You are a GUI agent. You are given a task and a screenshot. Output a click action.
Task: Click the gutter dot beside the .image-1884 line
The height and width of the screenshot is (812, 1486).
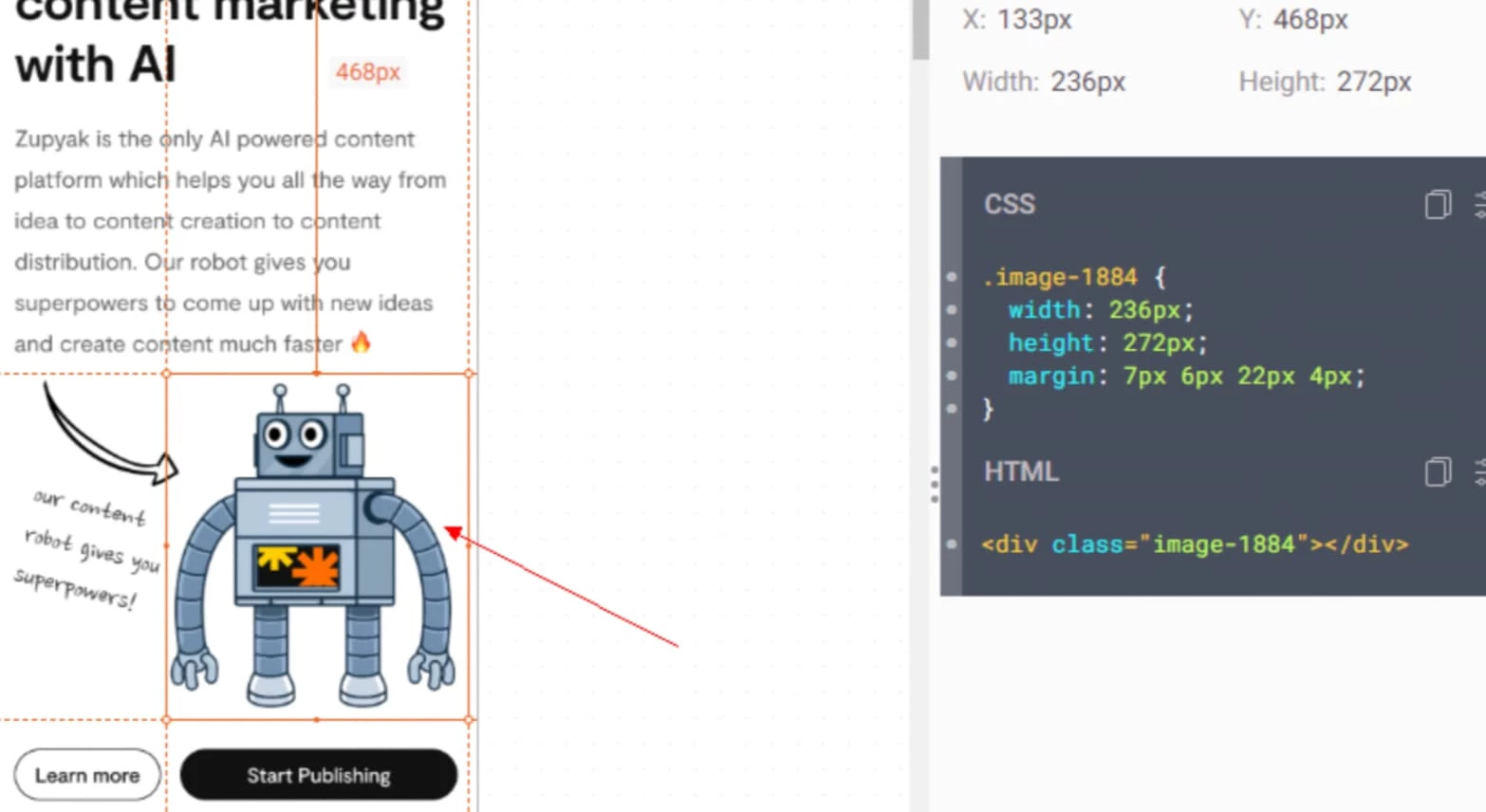(952, 277)
